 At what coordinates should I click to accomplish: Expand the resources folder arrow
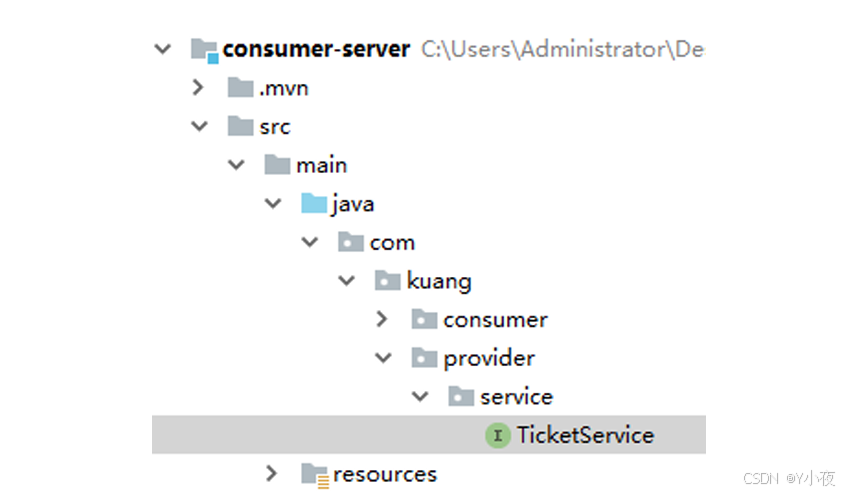pyautogui.click(x=272, y=474)
